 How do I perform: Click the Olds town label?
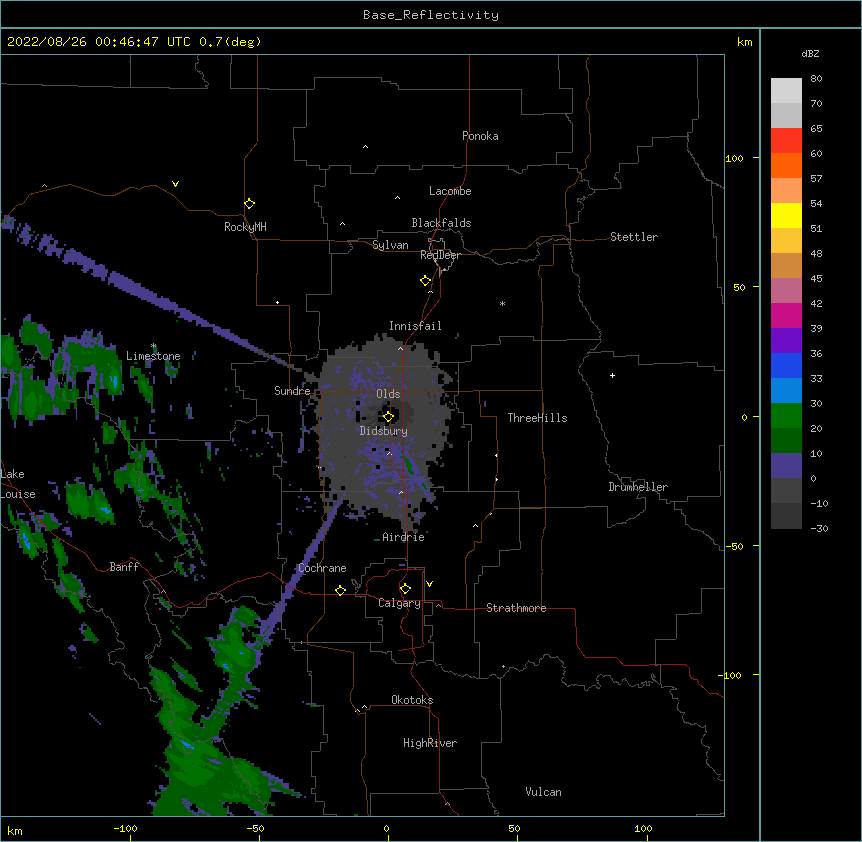[388, 394]
